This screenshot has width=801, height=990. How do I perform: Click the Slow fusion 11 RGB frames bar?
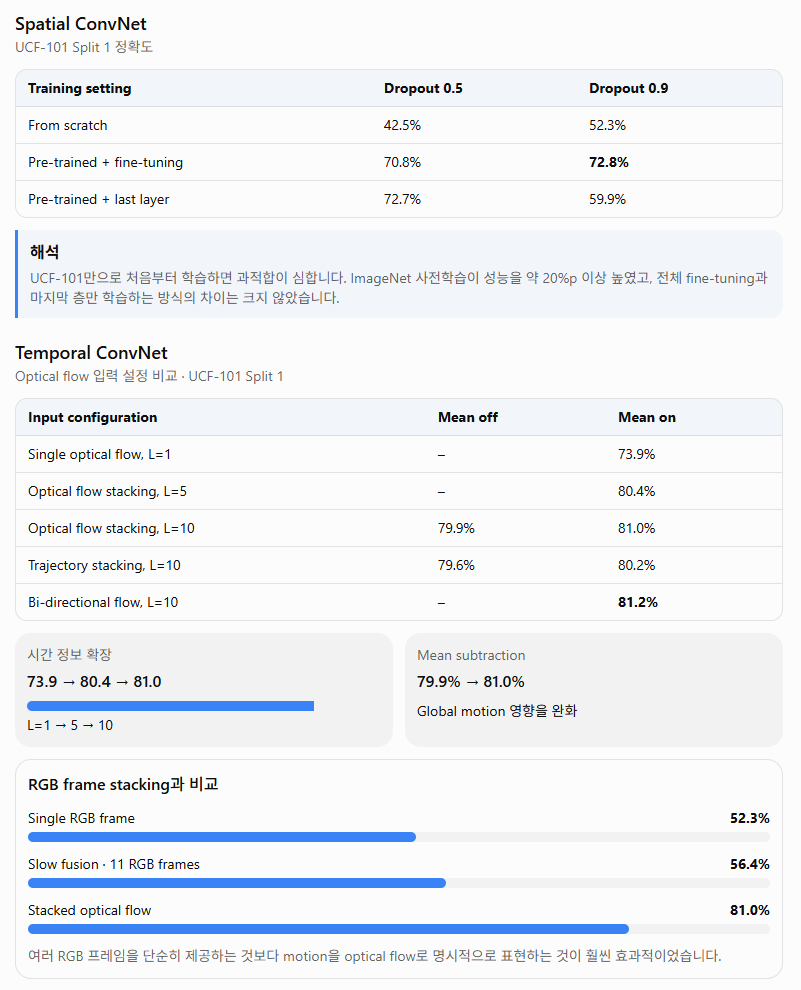(x=399, y=883)
